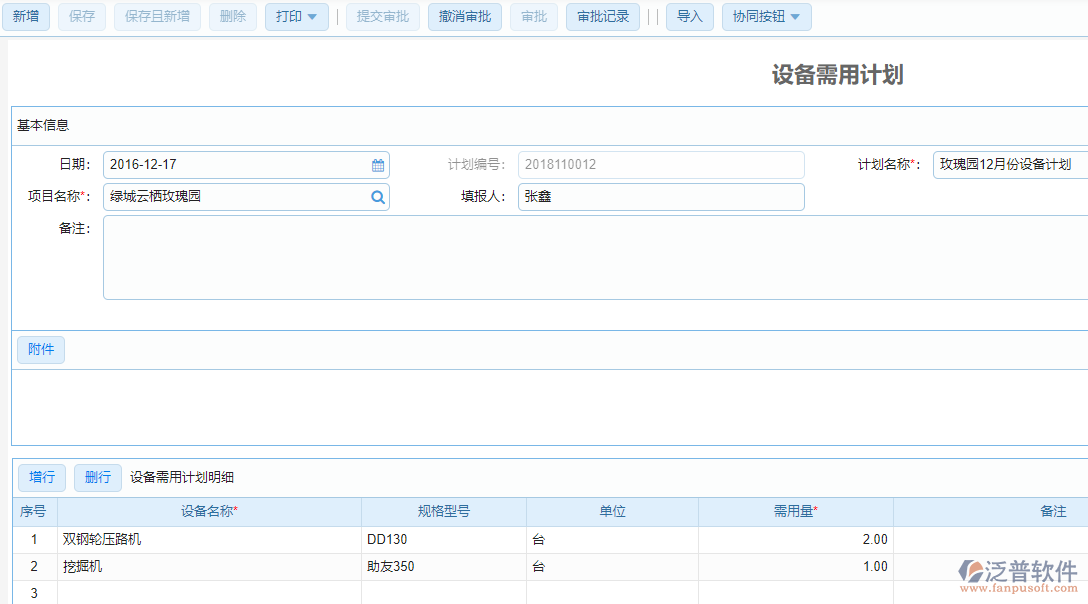Viewport: 1088px width, 604px height.
Task: Click the 新增 toolbar button
Action: pyautogui.click(x=25, y=17)
